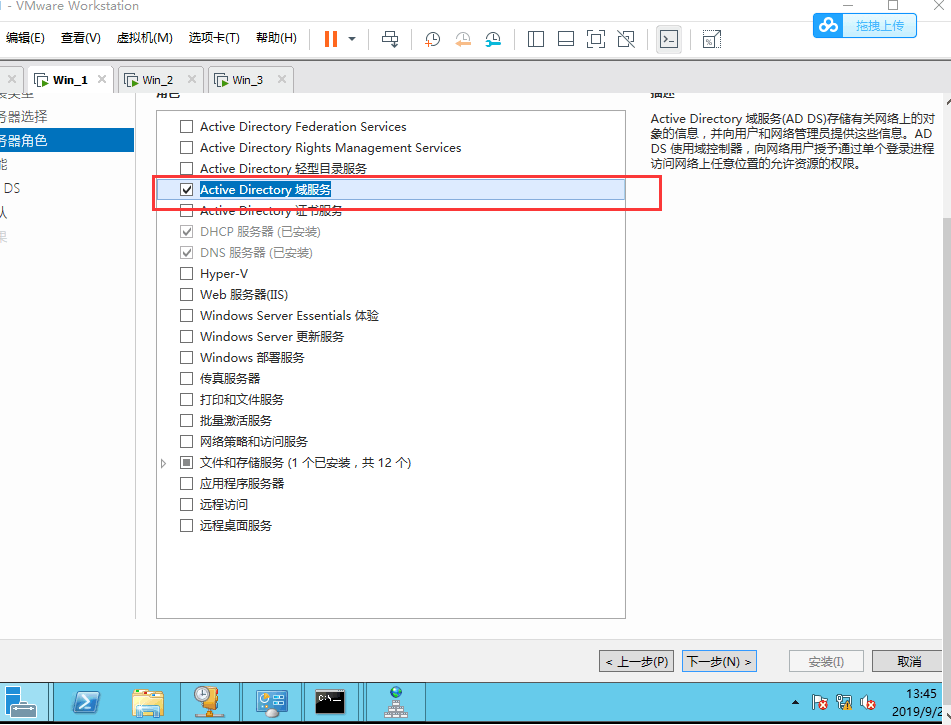Take a snapshot with the clock-plus icon
951x725 pixels.
click(x=432, y=39)
